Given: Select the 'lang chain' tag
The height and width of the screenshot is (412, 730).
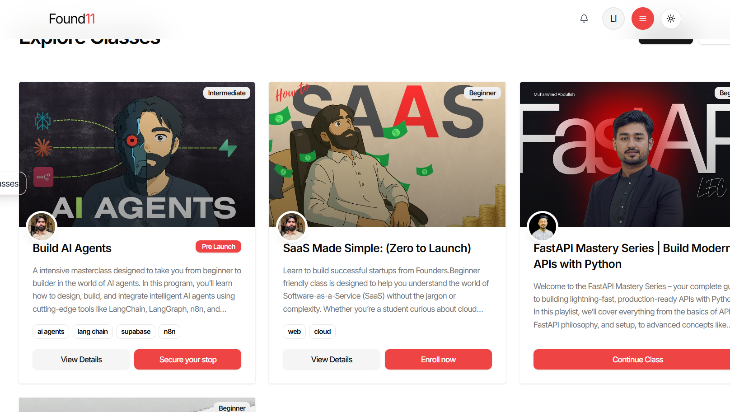Looking at the screenshot, I should click(x=93, y=330).
